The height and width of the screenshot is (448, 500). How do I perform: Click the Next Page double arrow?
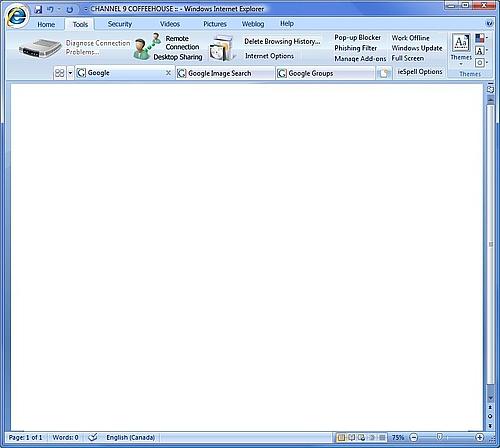click(490, 425)
